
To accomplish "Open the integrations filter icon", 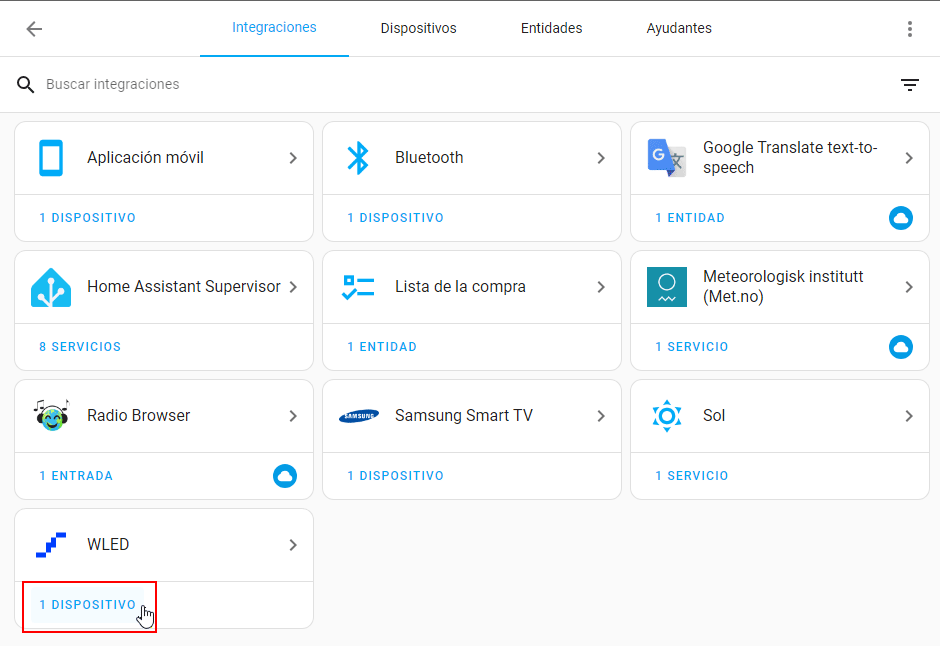I will click(909, 84).
